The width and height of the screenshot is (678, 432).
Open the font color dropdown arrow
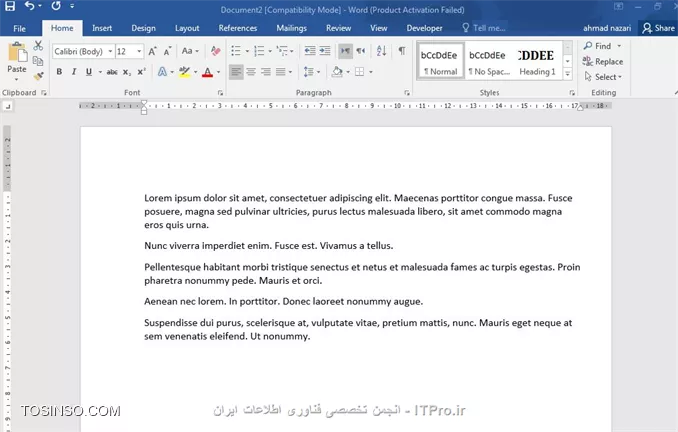(x=218, y=72)
